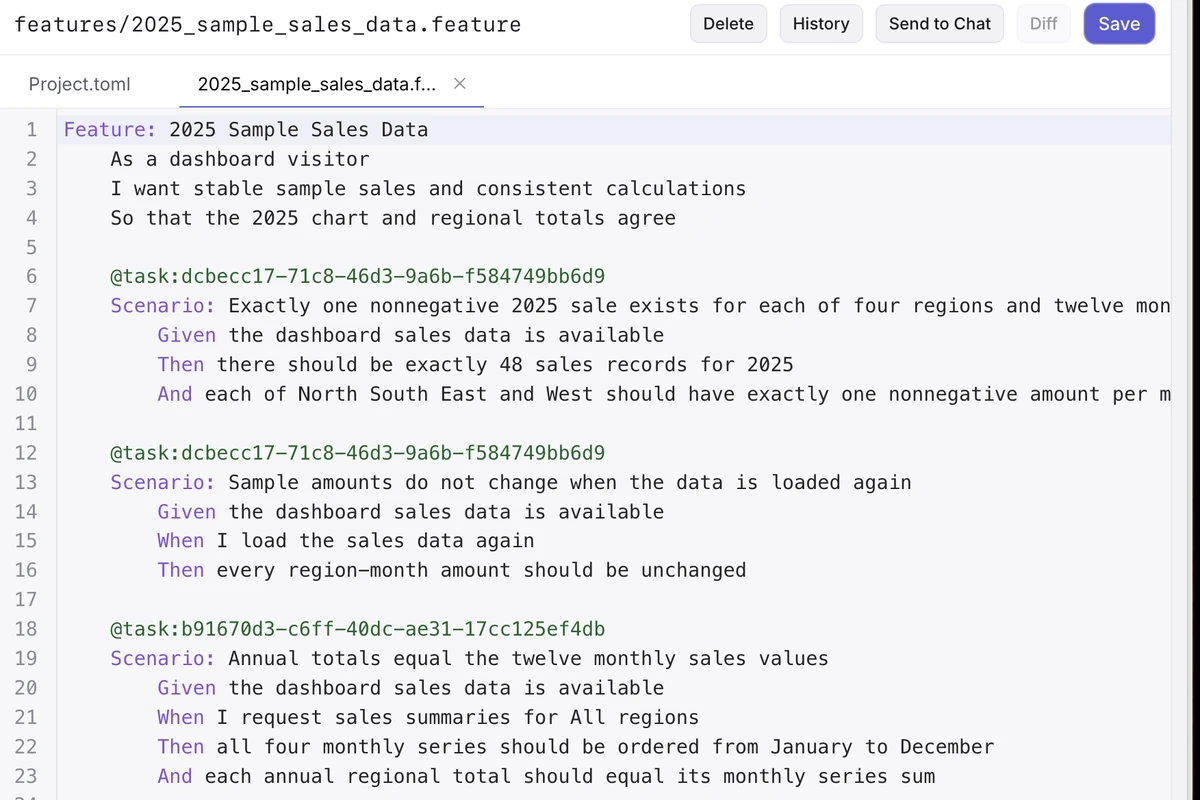
Task: Click line number 1 in the gutter
Action: point(32,130)
